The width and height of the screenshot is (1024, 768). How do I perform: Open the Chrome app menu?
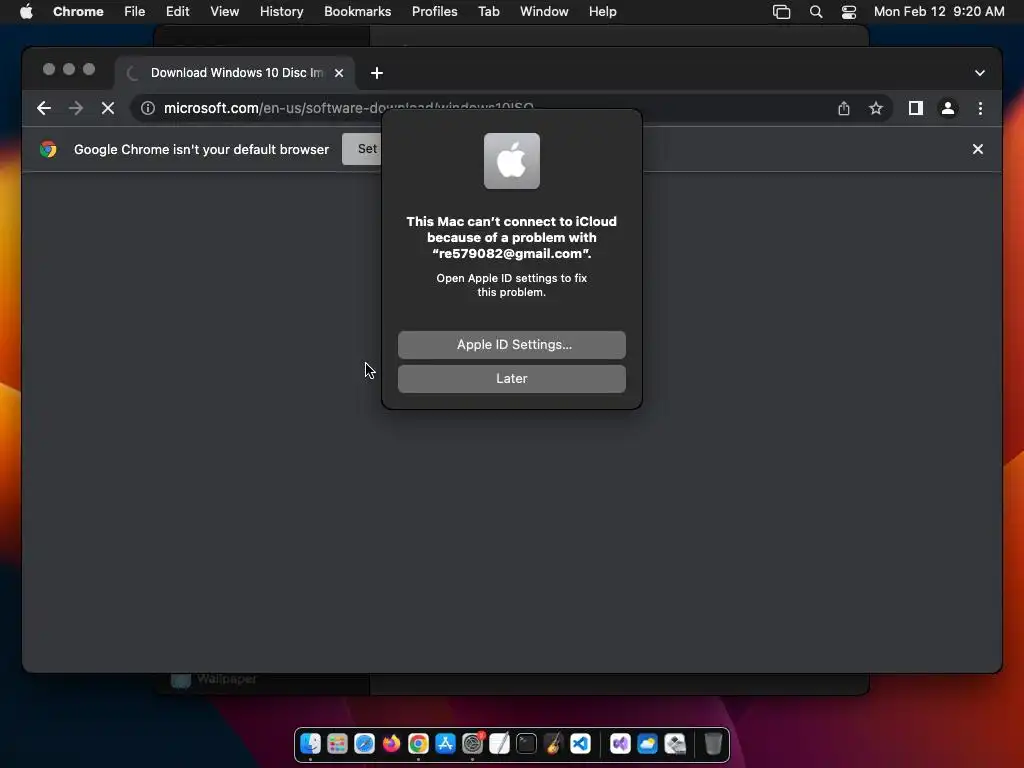(78, 12)
